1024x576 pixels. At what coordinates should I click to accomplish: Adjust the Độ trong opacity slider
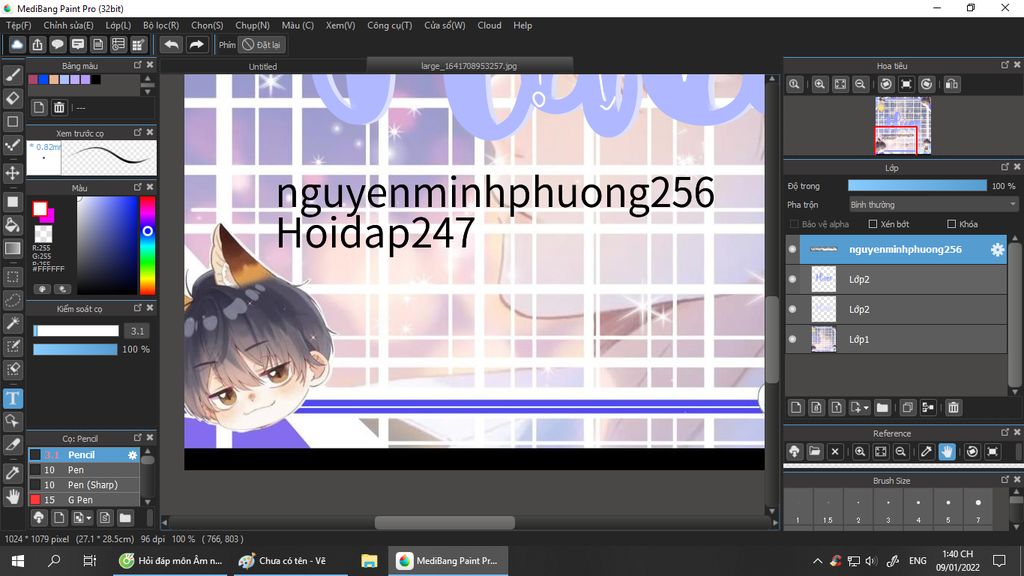(x=917, y=186)
